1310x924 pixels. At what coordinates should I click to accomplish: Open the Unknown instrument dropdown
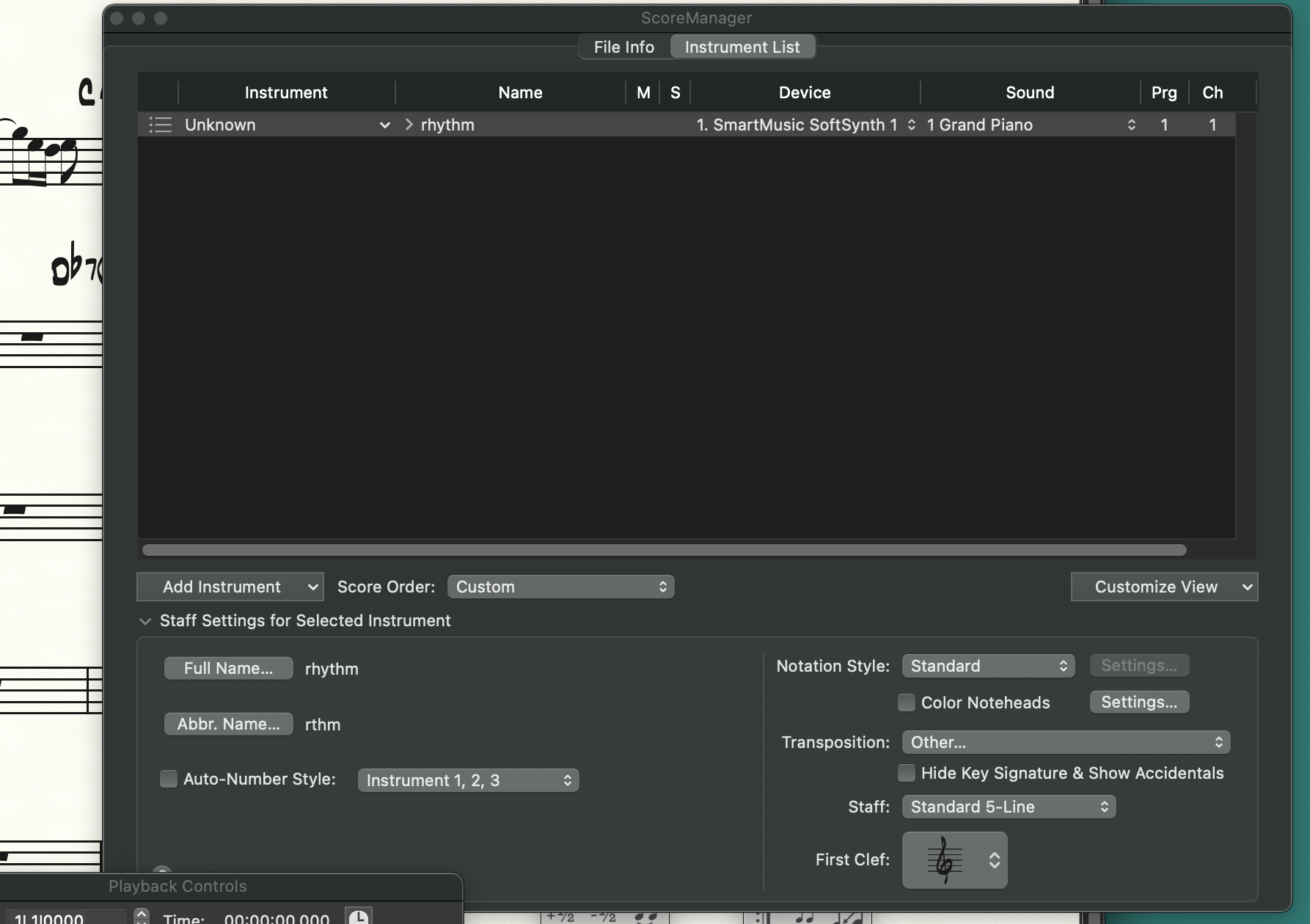pos(384,125)
